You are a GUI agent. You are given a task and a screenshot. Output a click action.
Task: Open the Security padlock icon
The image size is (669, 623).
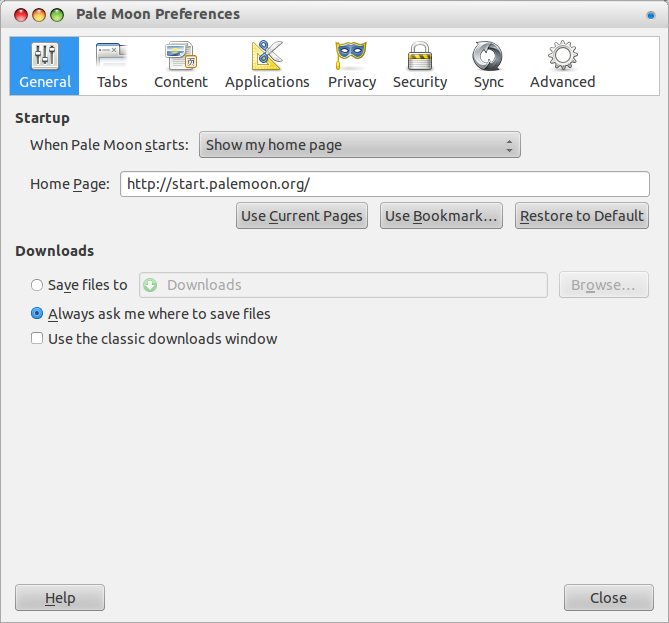[420, 55]
